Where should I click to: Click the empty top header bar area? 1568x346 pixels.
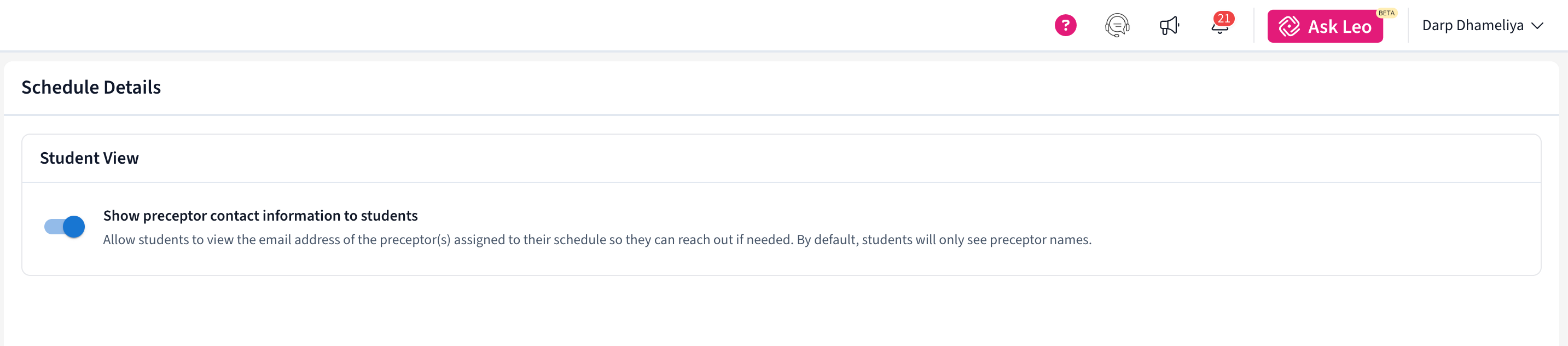[x=487, y=26]
